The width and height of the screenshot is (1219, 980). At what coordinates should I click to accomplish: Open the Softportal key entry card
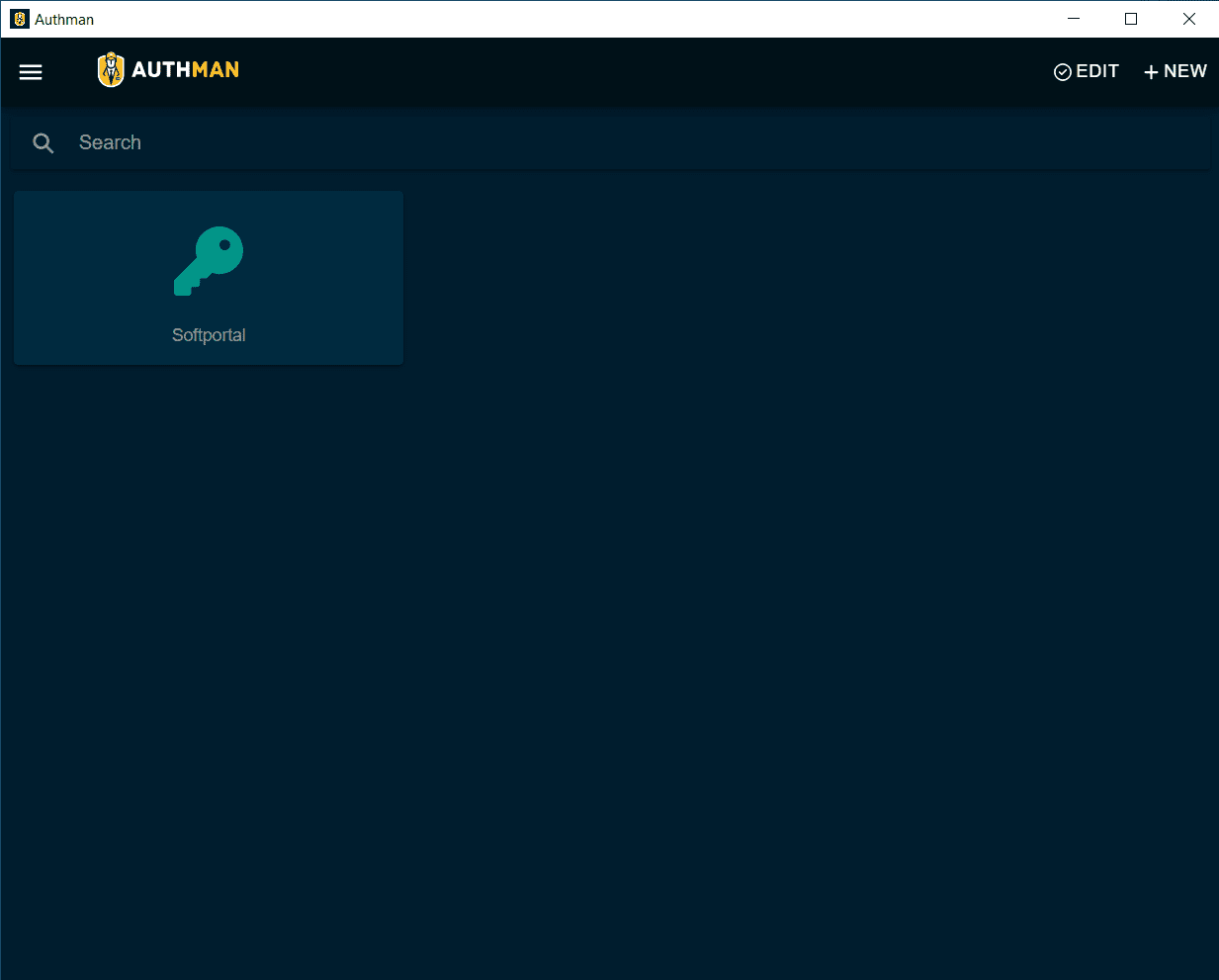click(209, 278)
